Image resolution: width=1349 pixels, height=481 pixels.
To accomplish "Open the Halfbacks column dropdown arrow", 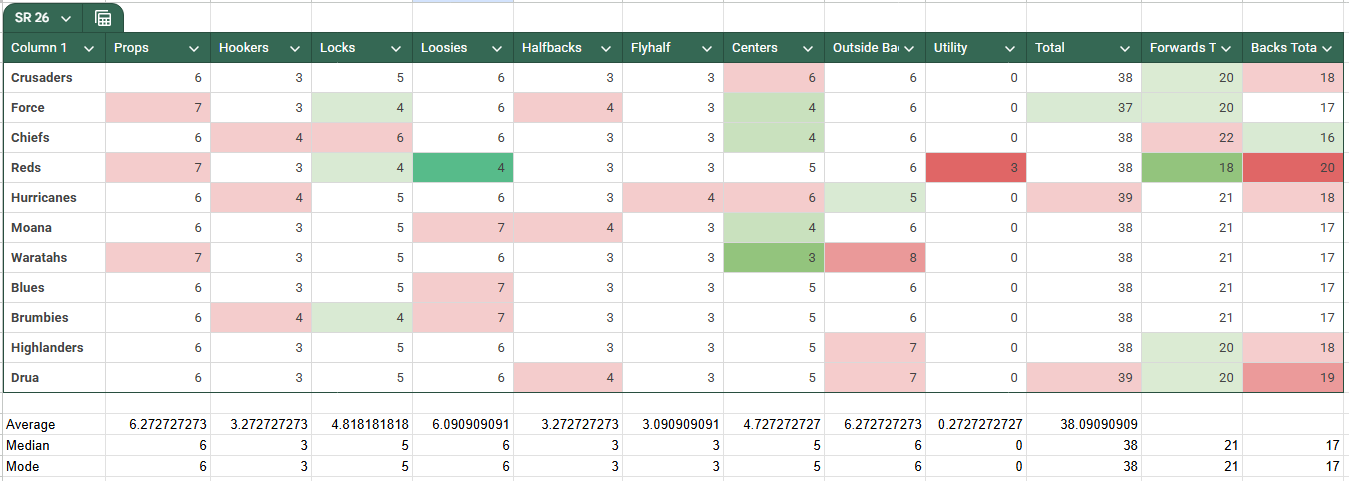I will (606, 48).
